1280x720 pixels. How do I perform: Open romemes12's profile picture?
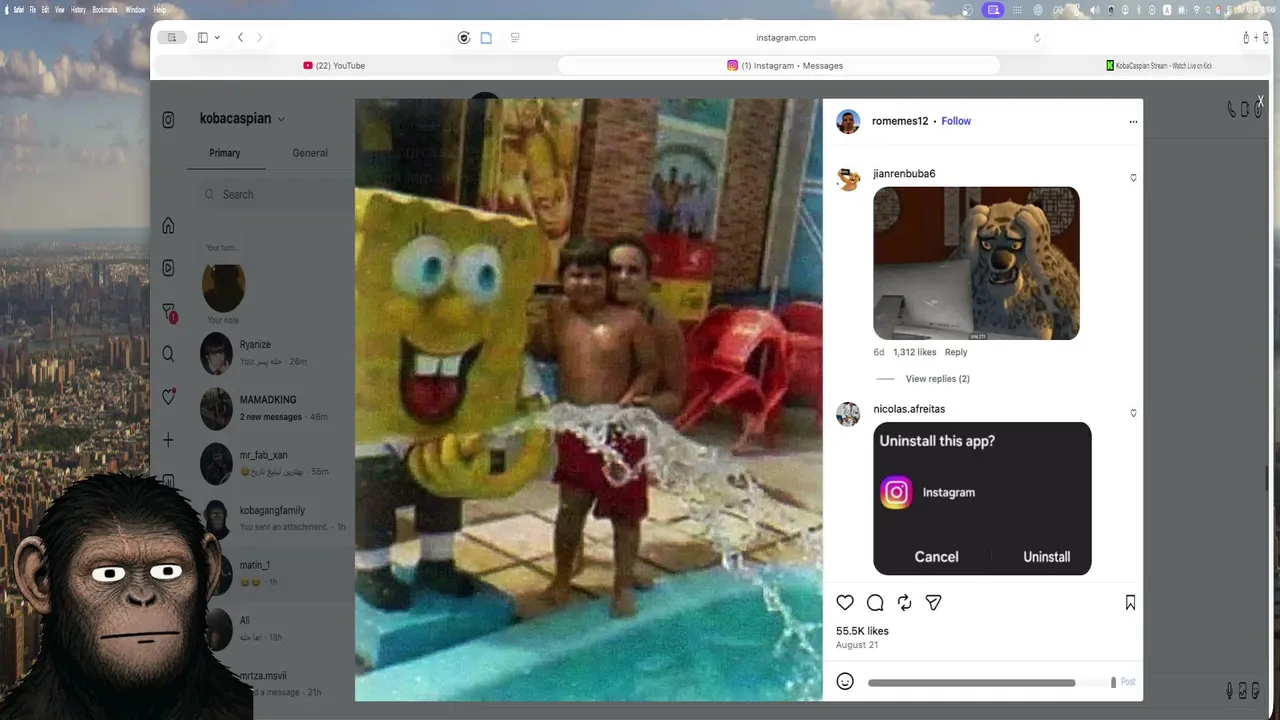pos(848,122)
